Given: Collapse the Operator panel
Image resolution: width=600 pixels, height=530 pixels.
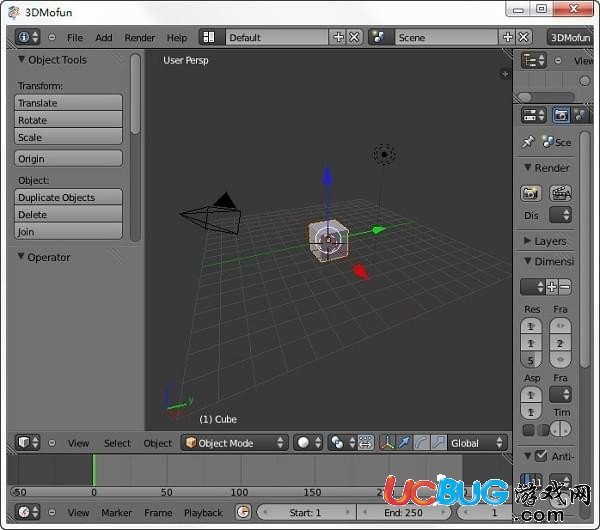Looking at the screenshot, I should 21,256.
